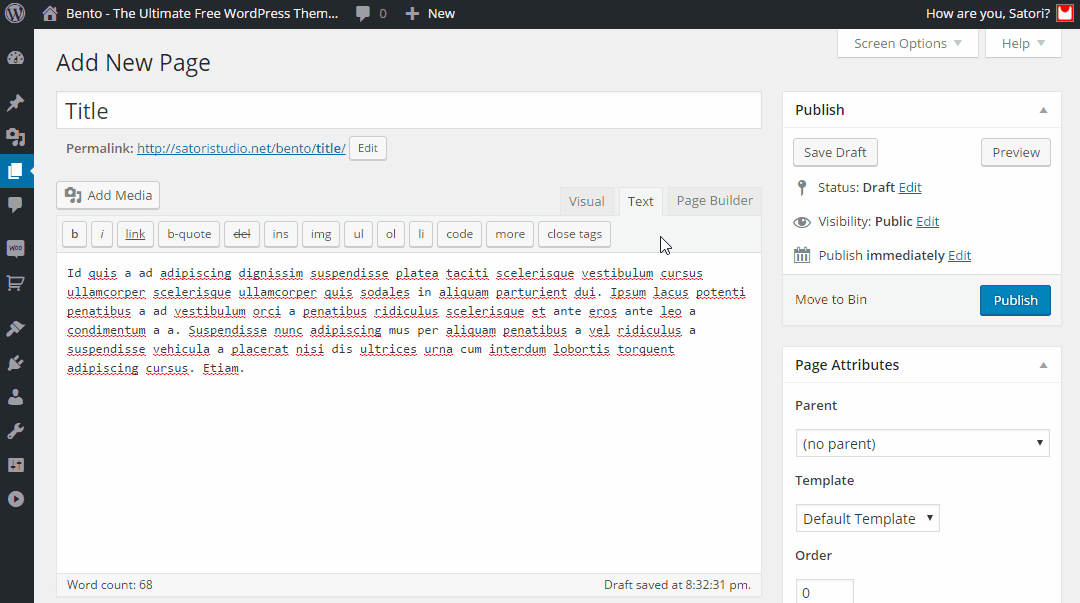Open the WooCommerce sidebar icon
Image resolution: width=1080 pixels, height=603 pixels.
tap(15, 248)
